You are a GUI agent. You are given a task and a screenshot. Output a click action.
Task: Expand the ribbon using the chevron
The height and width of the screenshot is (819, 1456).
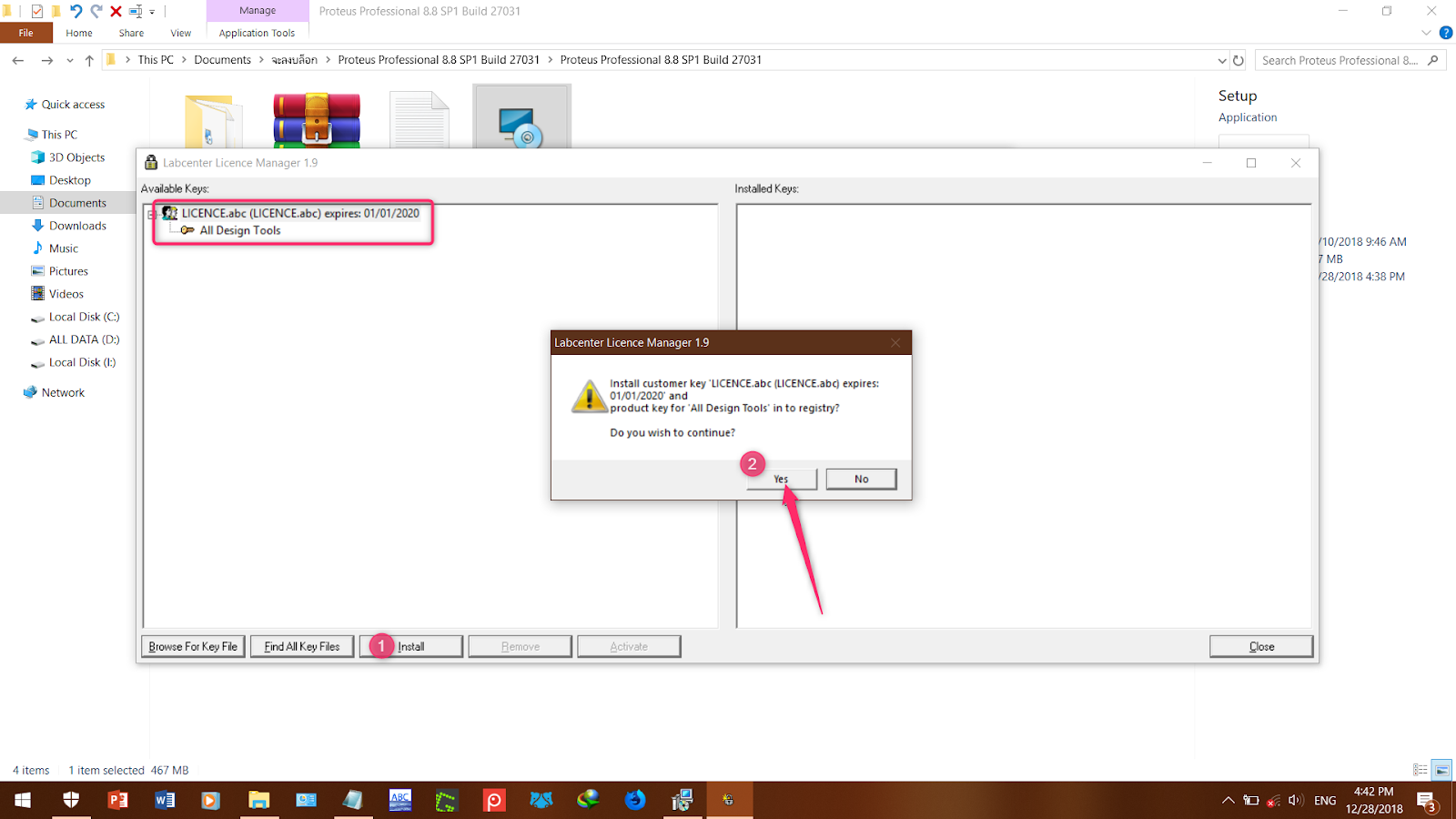tap(1426, 33)
